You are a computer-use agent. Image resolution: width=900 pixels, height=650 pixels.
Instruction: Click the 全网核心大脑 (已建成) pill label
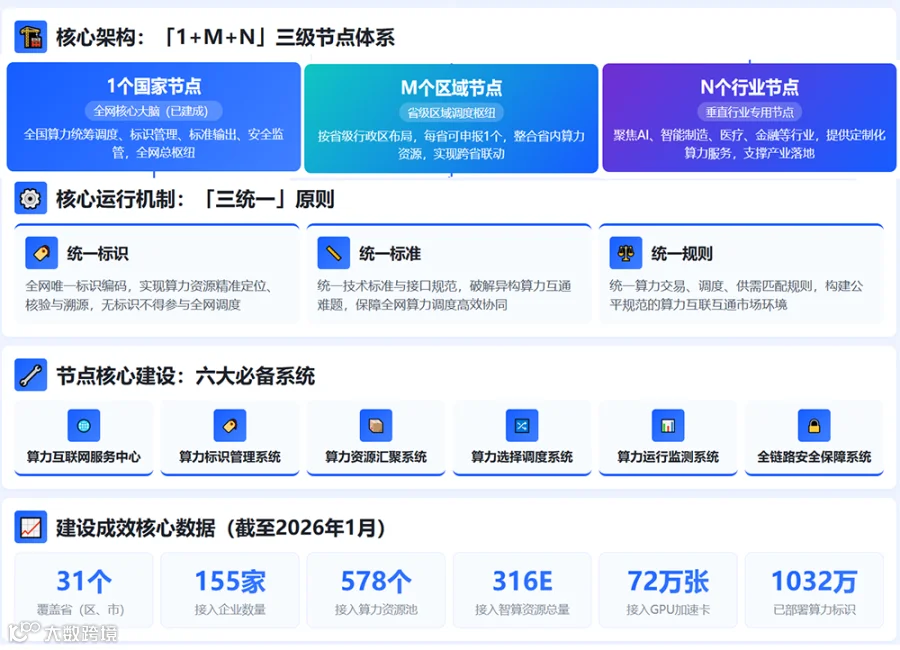[x=154, y=111]
